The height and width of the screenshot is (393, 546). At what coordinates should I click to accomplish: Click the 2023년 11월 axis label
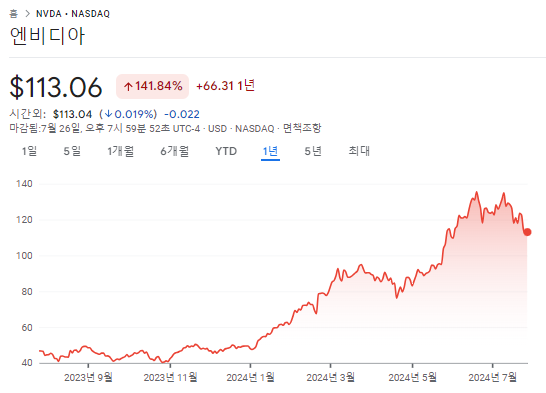click(x=170, y=377)
